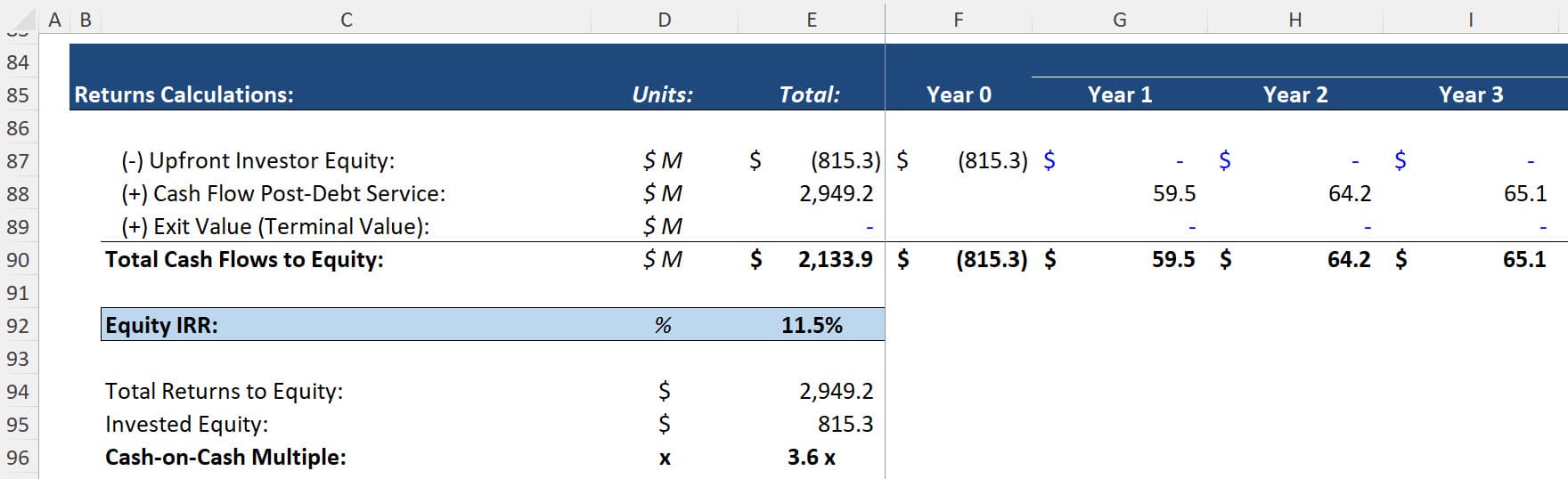Select row 91 header

pyautogui.click(x=19, y=293)
